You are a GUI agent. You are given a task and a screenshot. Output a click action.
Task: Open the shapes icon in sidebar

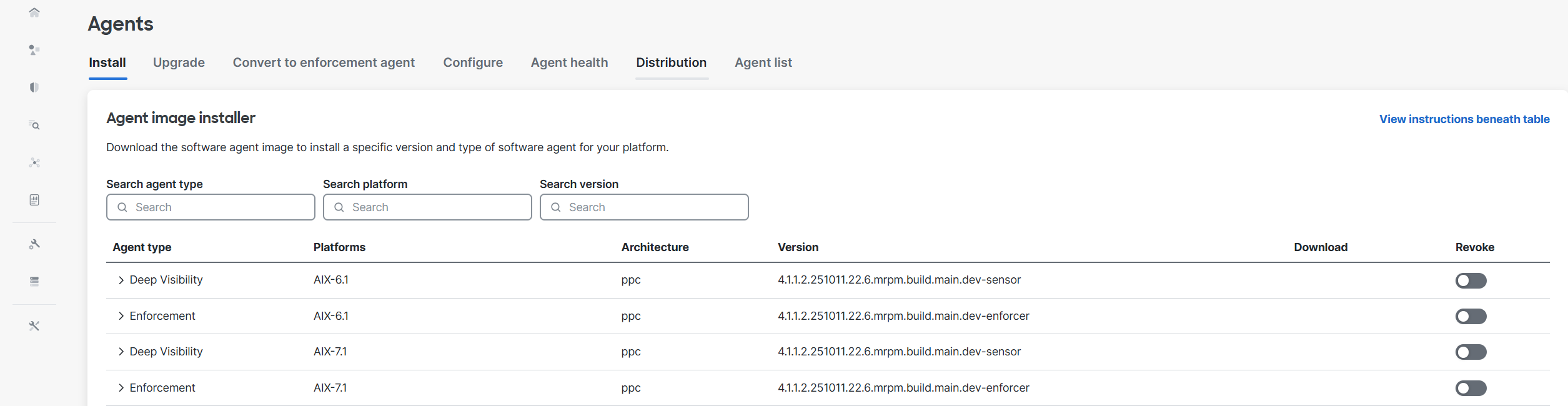click(34, 50)
